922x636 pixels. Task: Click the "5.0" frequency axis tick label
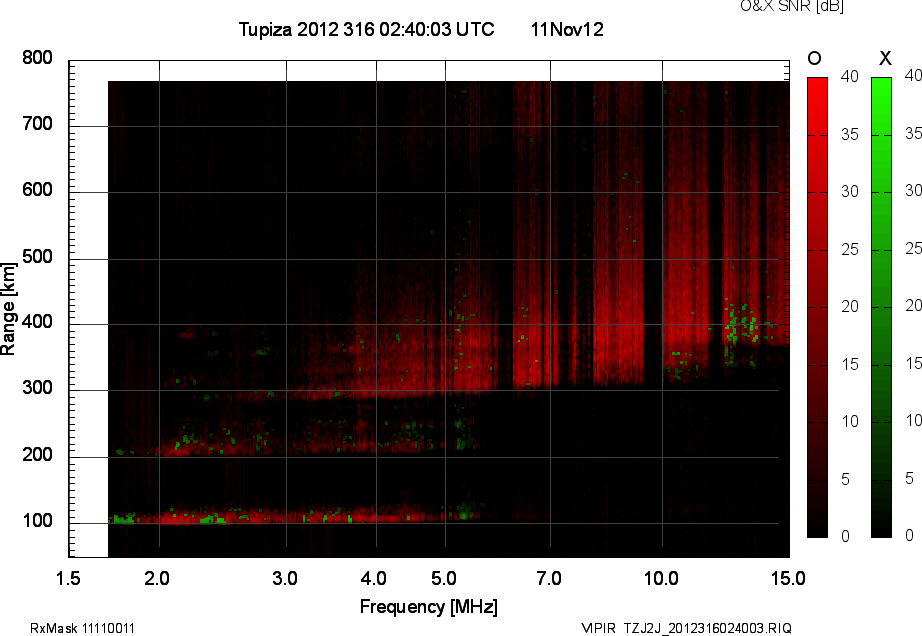pyautogui.click(x=443, y=578)
